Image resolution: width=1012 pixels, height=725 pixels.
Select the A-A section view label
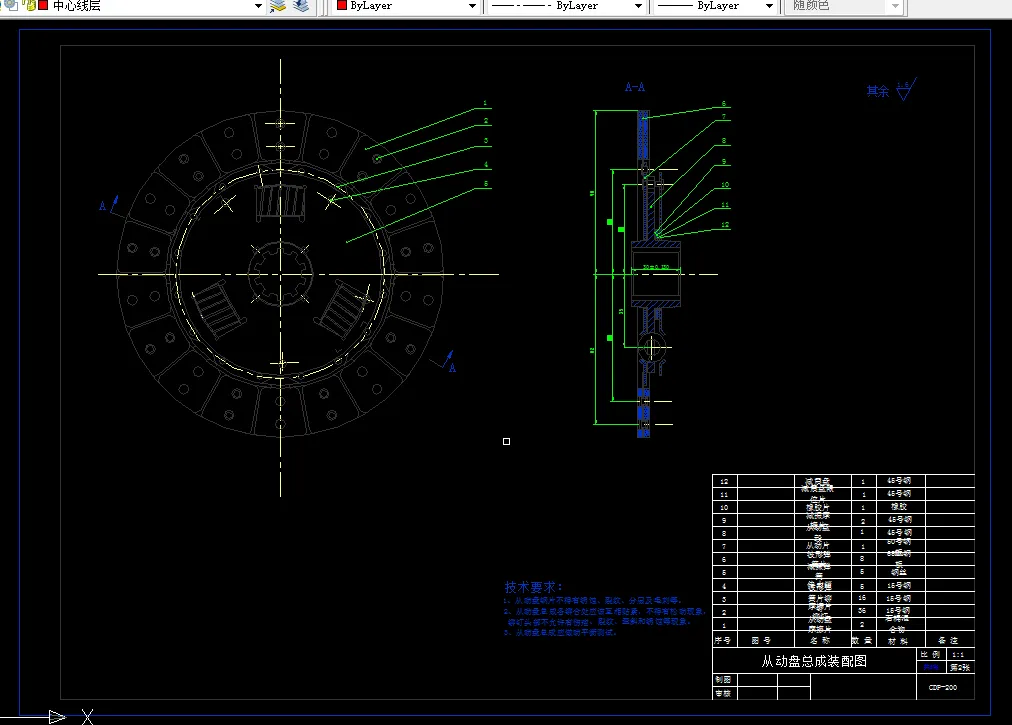point(634,87)
